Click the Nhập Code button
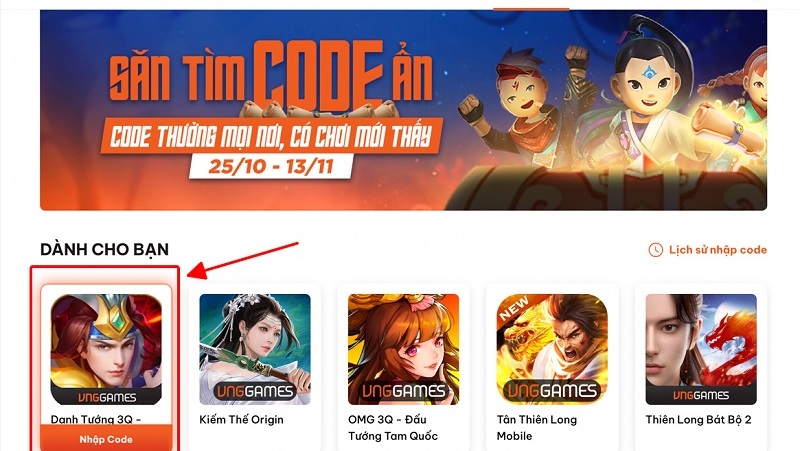Screen dimensions: 800x451 coord(106,439)
